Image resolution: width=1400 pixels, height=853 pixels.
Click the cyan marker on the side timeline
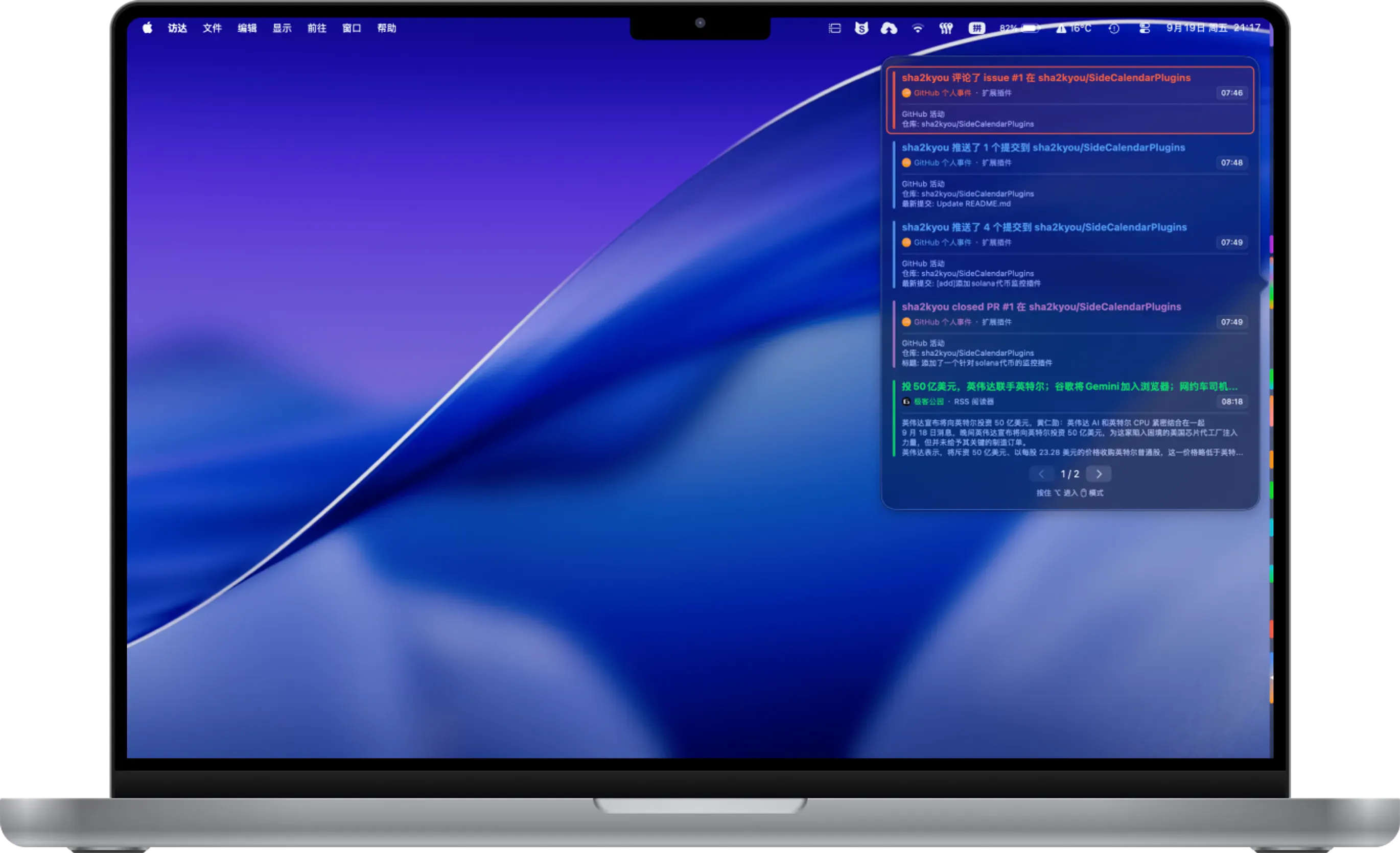click(x=1271, y=528)
